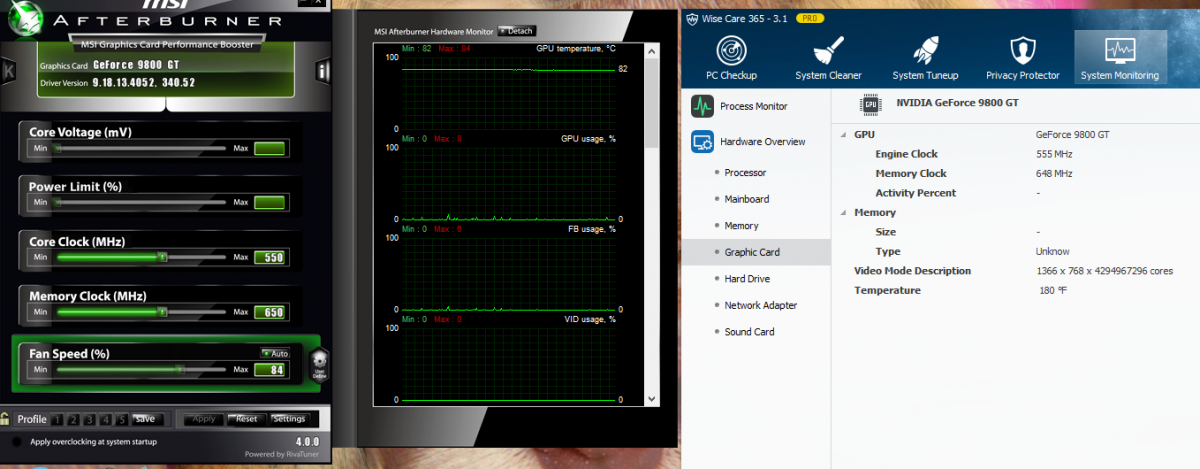
Task: Click the Core Voltage value box
Action: click(270, 148)
